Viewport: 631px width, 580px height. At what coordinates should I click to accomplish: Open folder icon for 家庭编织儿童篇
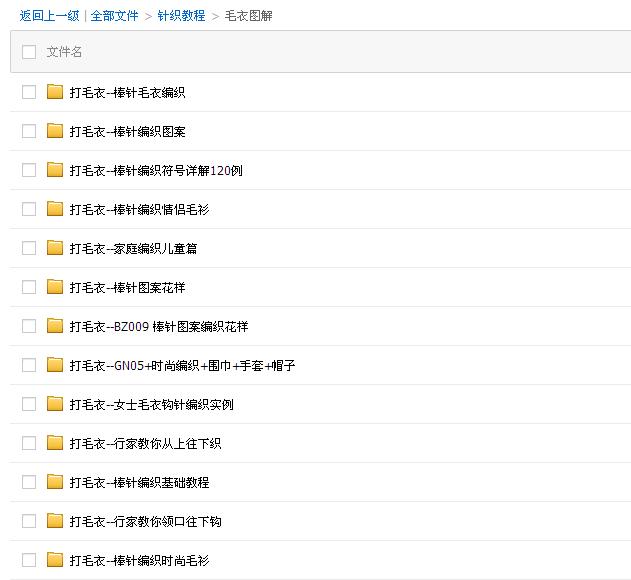pos(55,248)
